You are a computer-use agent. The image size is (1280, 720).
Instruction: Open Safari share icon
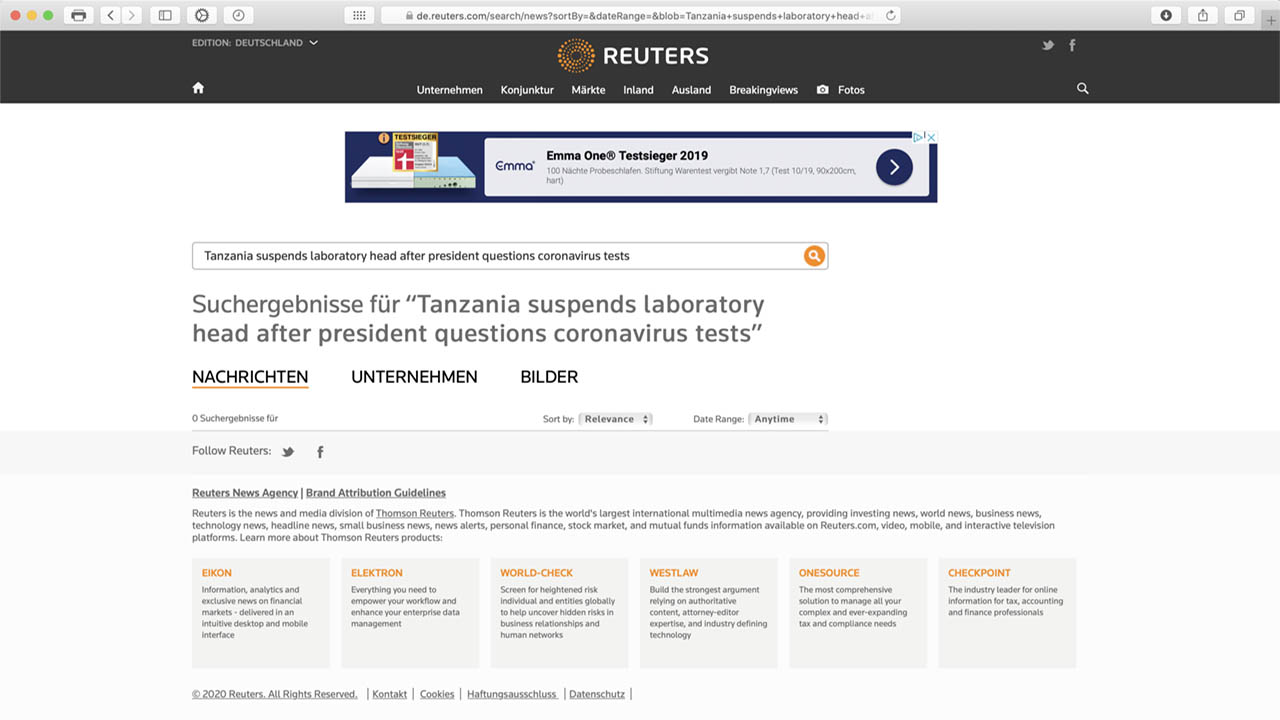tap(1203, 15)
